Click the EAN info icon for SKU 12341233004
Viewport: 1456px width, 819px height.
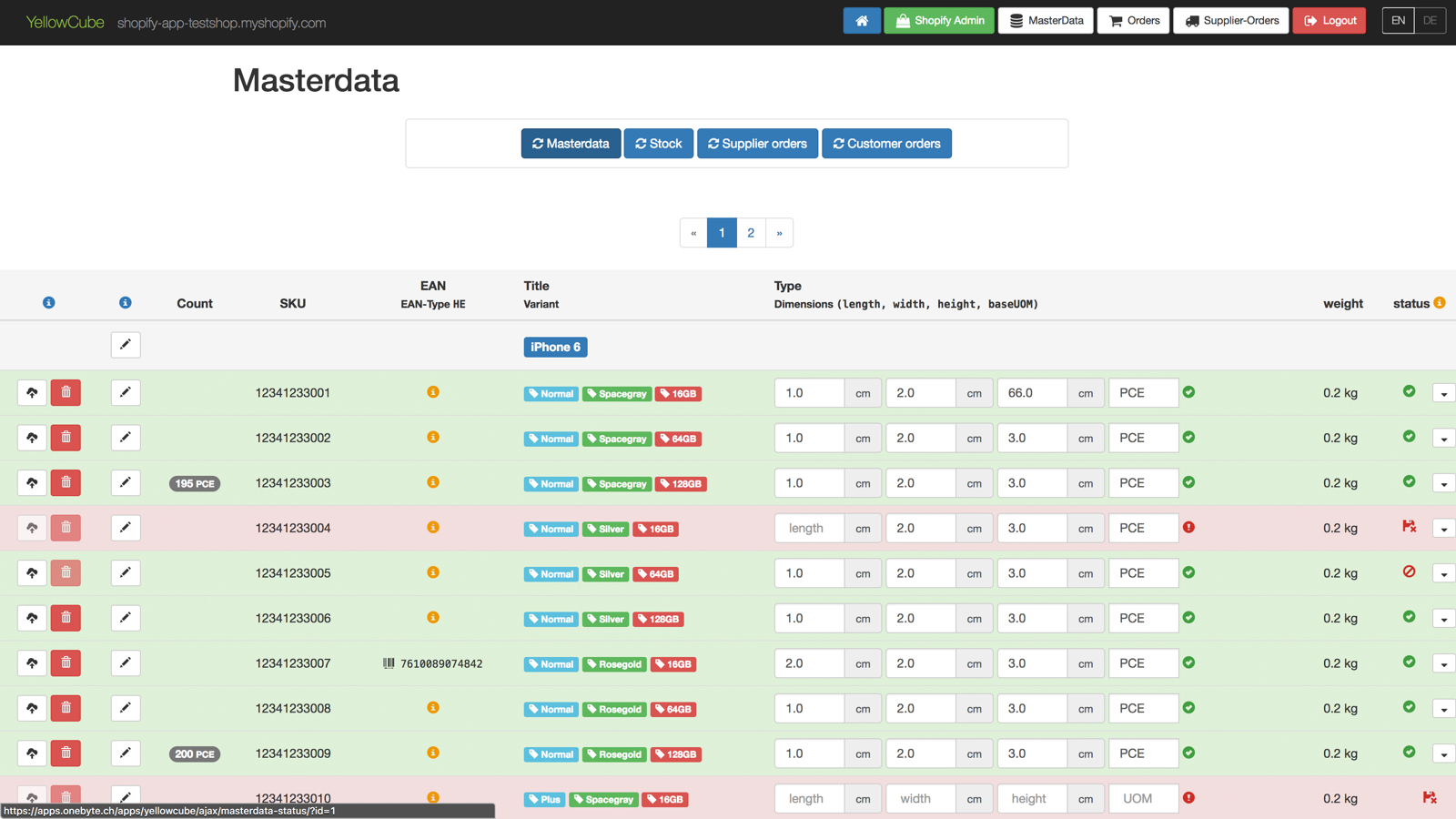(x=433, y=528)
